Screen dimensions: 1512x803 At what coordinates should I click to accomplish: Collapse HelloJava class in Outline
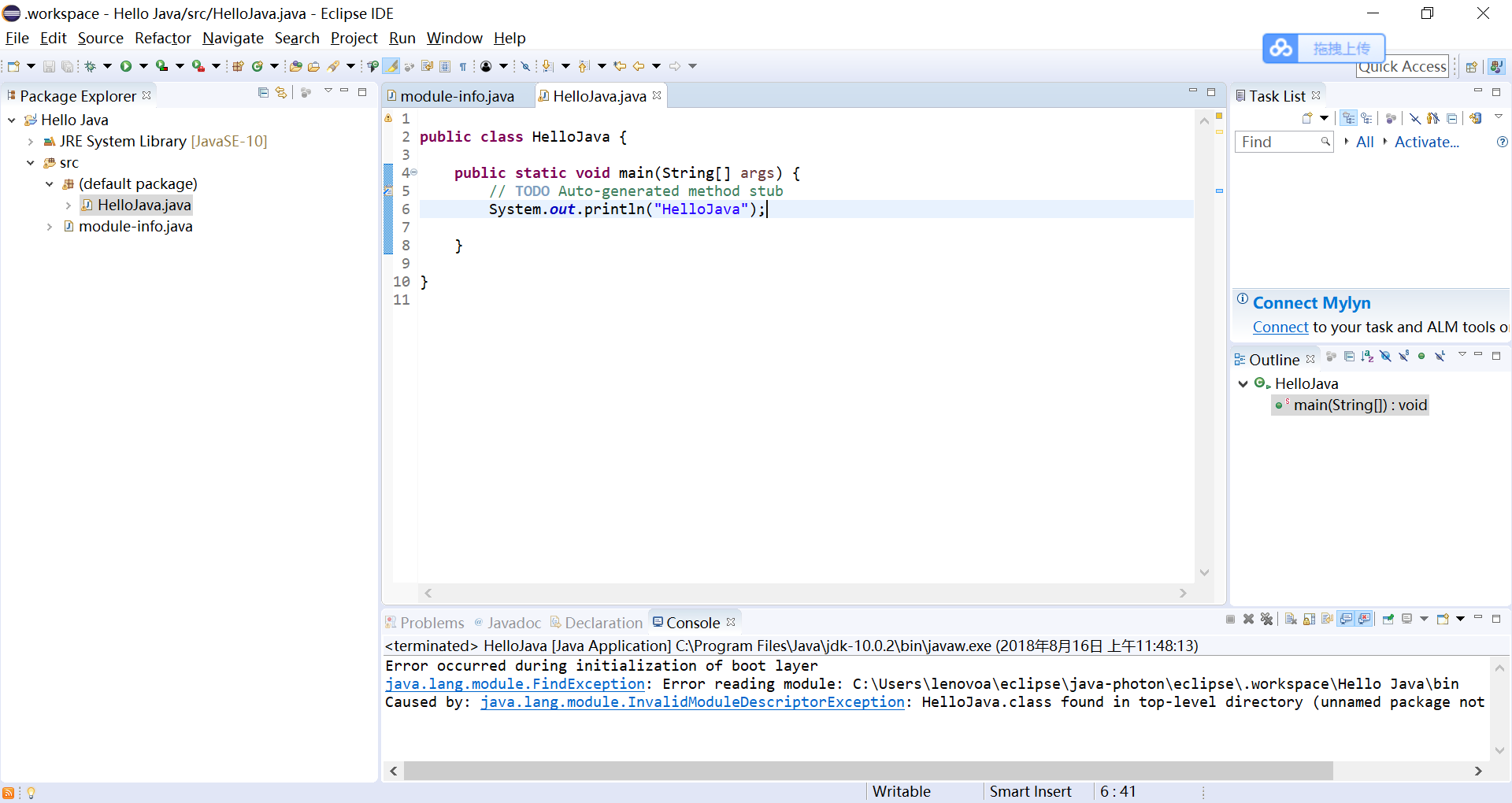[1243, 384]
